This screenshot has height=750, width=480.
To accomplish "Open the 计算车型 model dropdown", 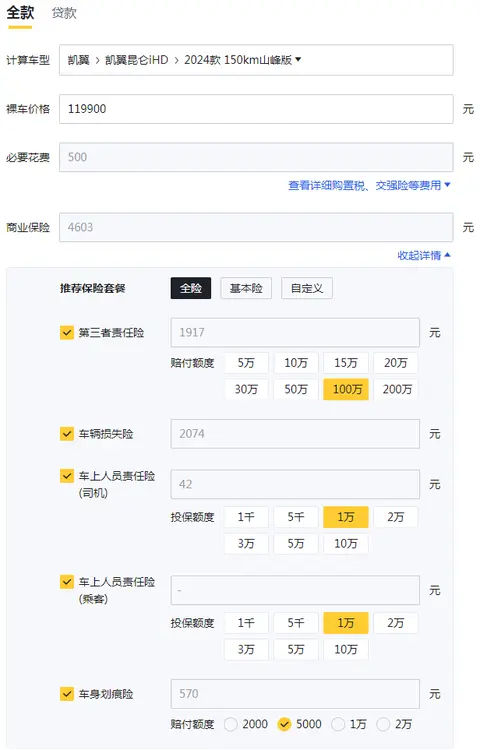I will click(256, 60).
